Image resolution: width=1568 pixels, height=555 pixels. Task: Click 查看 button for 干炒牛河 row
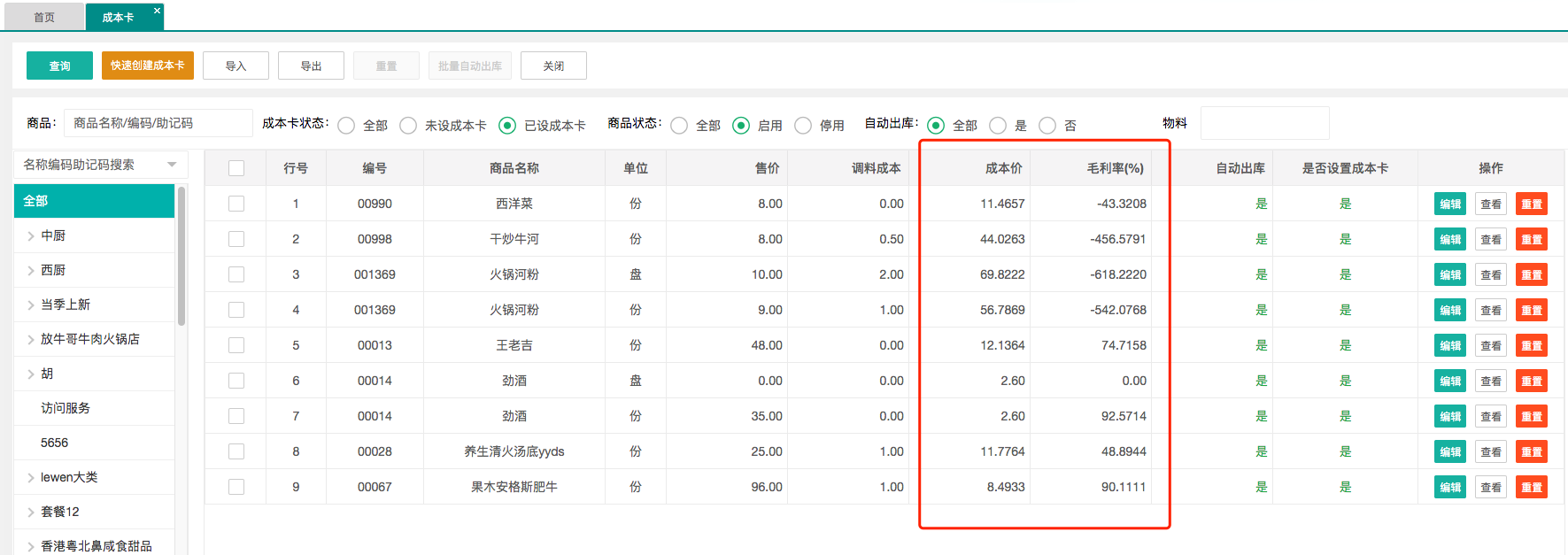(1490, 240)
